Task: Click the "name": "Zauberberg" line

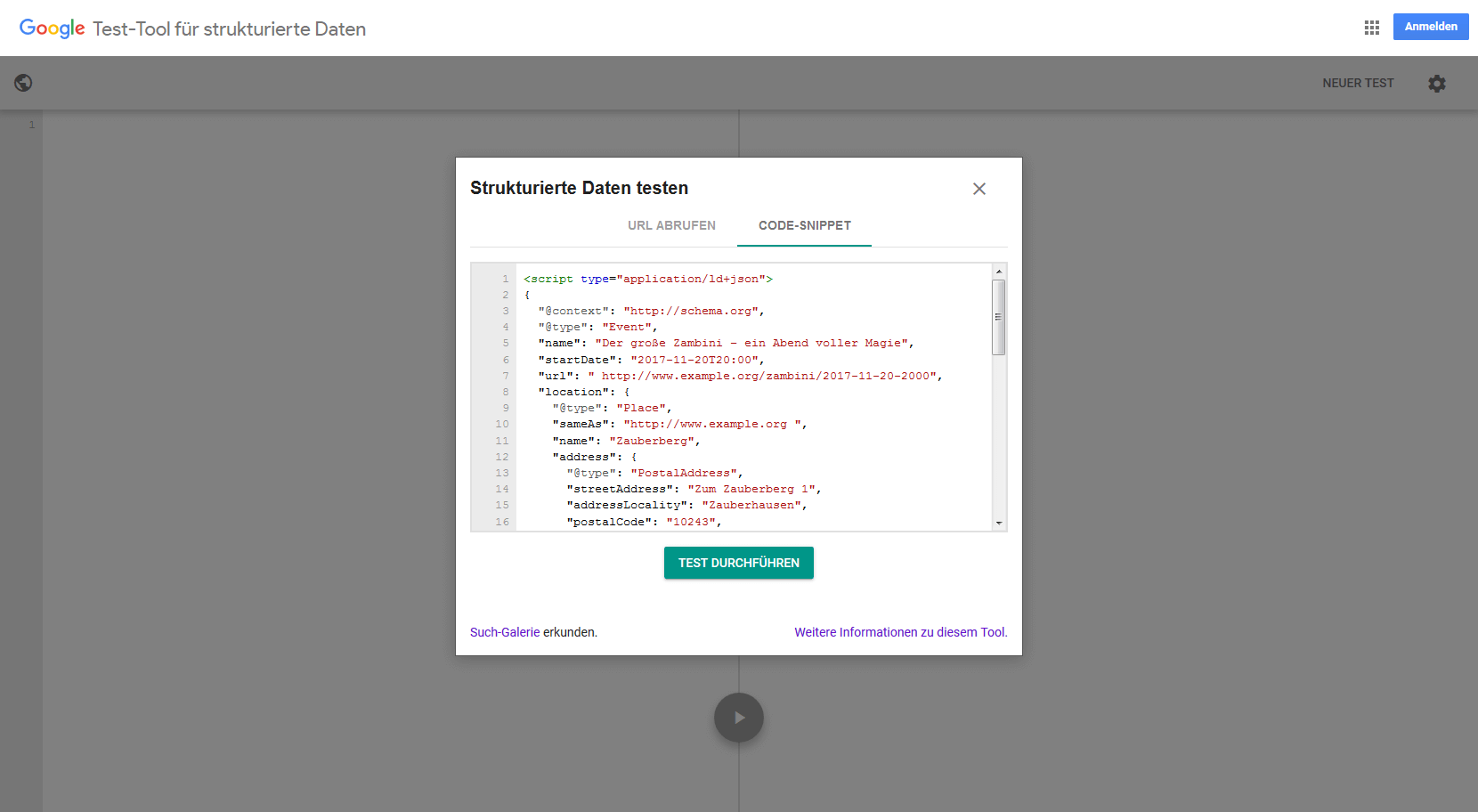Action: [x=626, y=441]
